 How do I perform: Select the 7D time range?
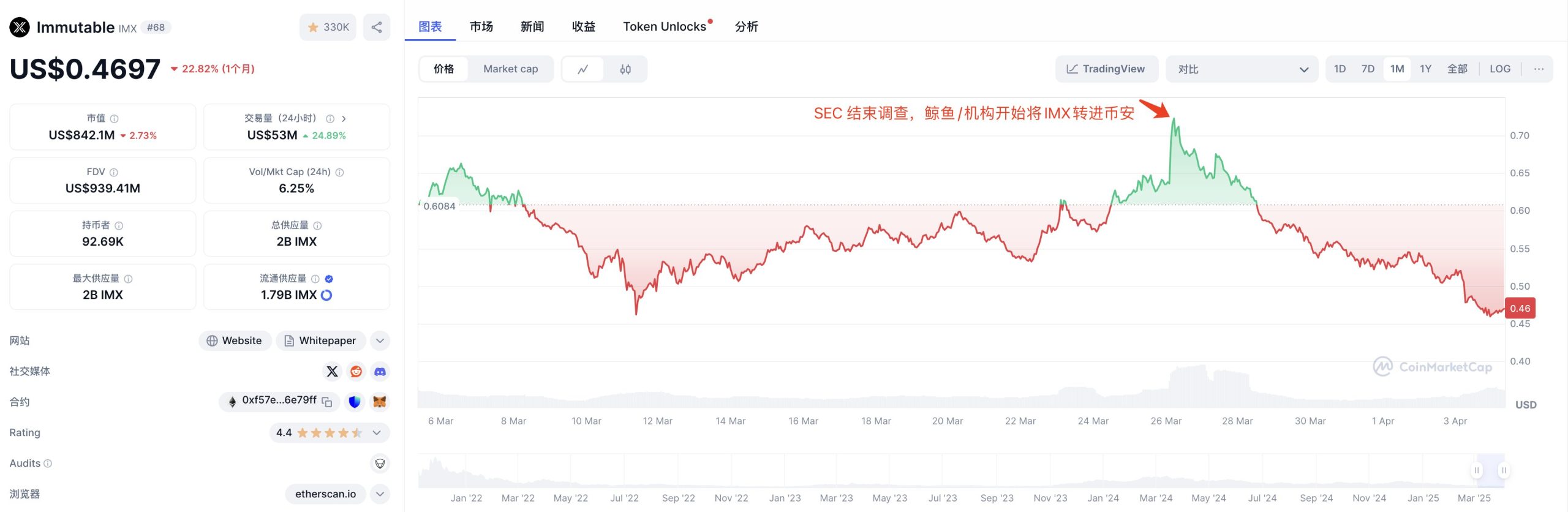pos(1368,69)
